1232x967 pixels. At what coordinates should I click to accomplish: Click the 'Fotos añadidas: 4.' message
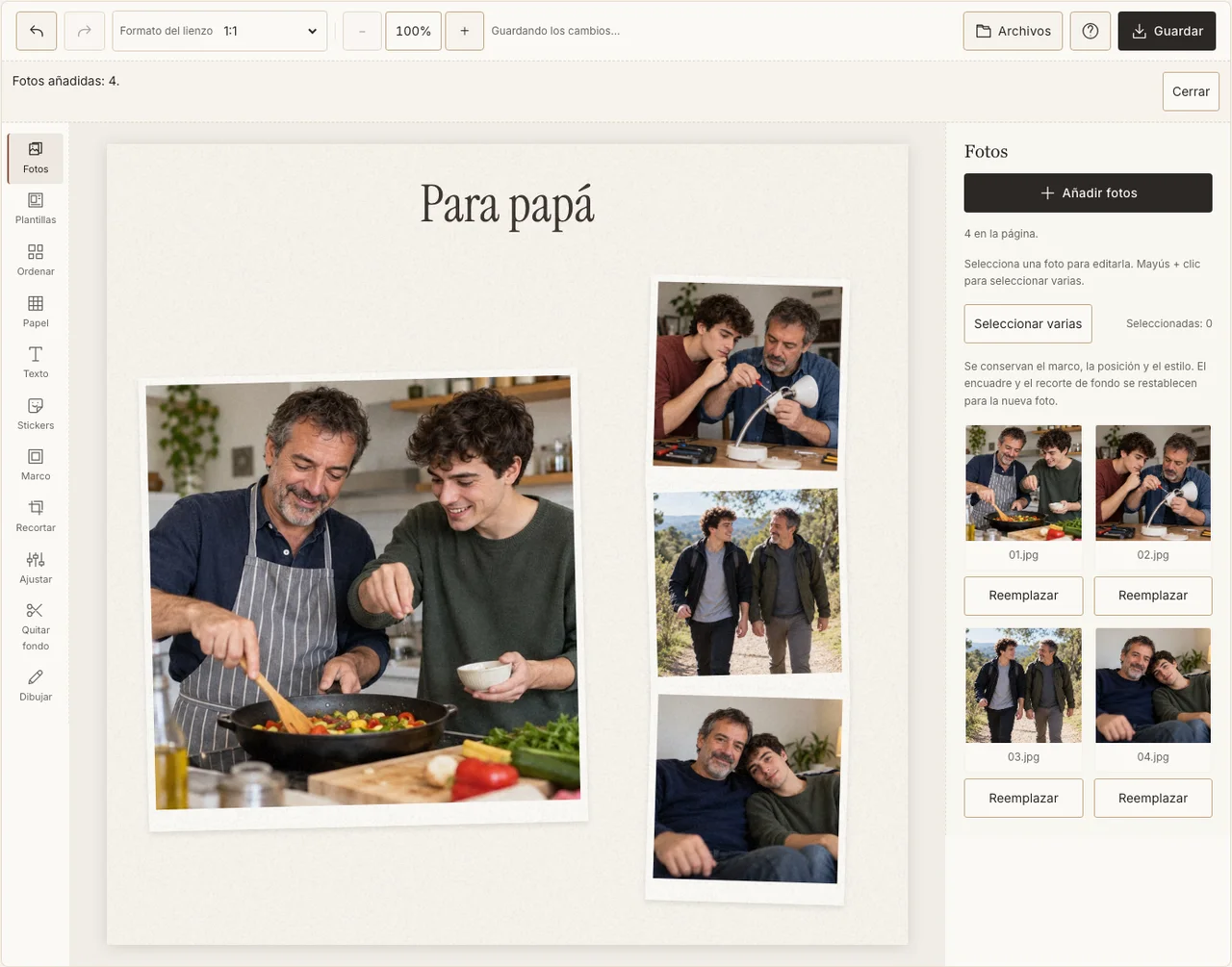point(65,81)
